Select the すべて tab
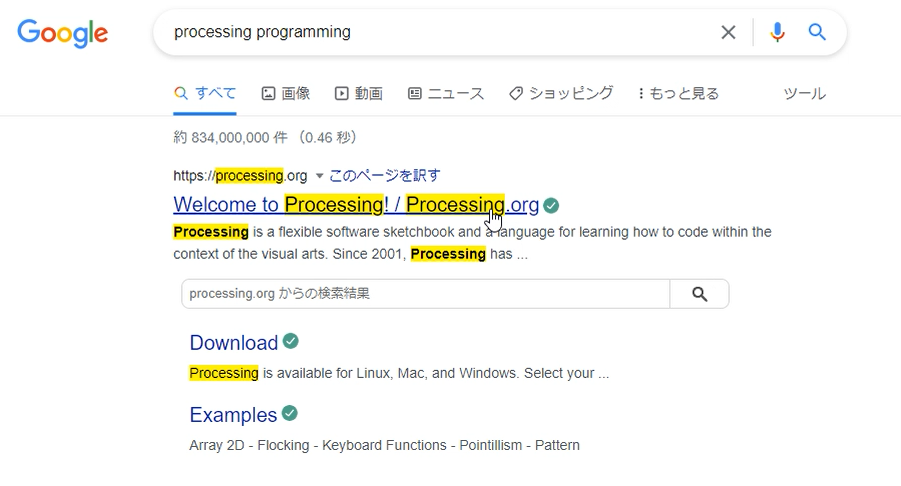Image resolution: width=901 pixels, height=486 pixels. (x=205, y=93)
